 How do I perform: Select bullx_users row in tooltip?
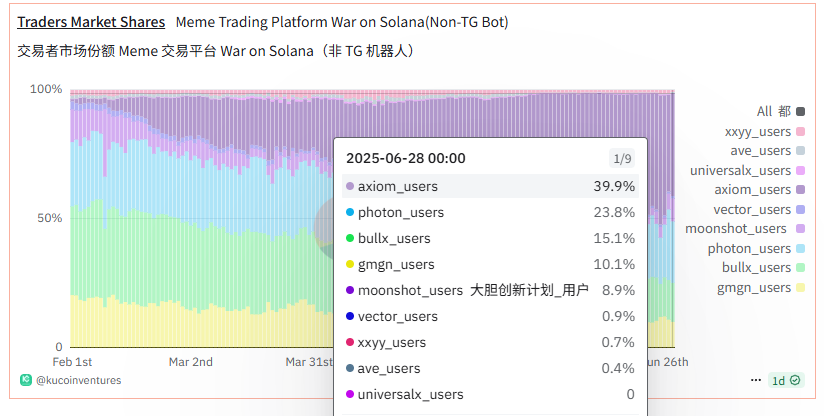point(490,238)
